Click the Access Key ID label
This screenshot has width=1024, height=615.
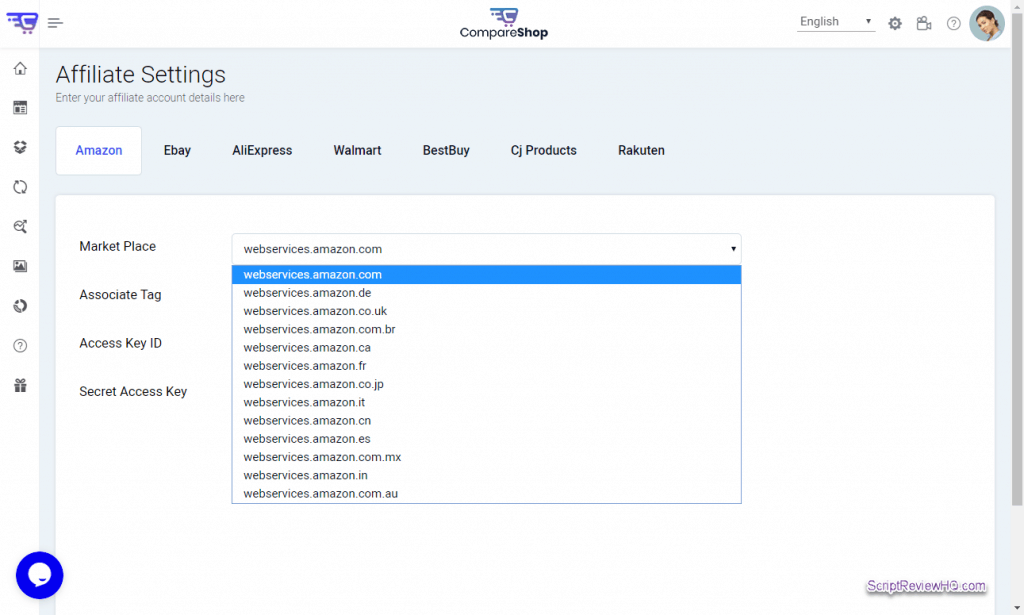click(120, 343)
